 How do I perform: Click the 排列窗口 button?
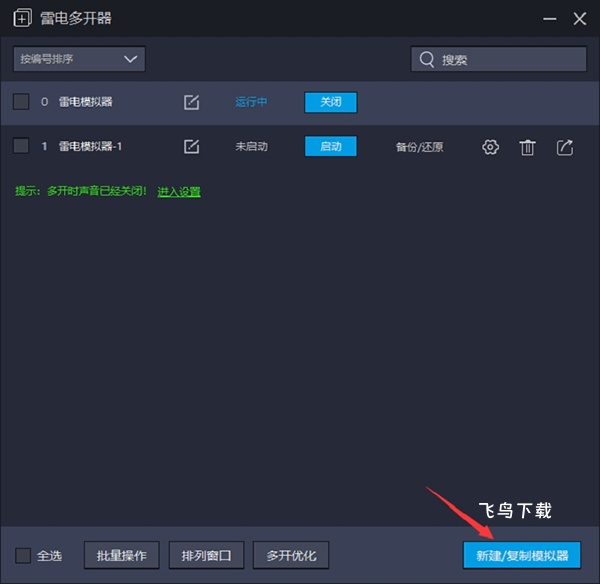coord(206,555)
